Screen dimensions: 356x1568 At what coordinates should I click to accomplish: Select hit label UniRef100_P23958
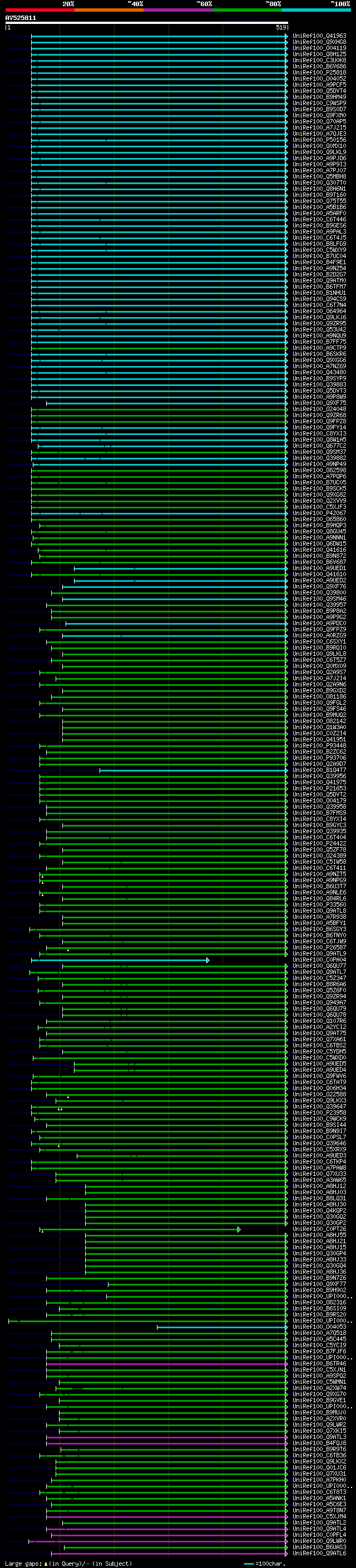pos(319,1112)
